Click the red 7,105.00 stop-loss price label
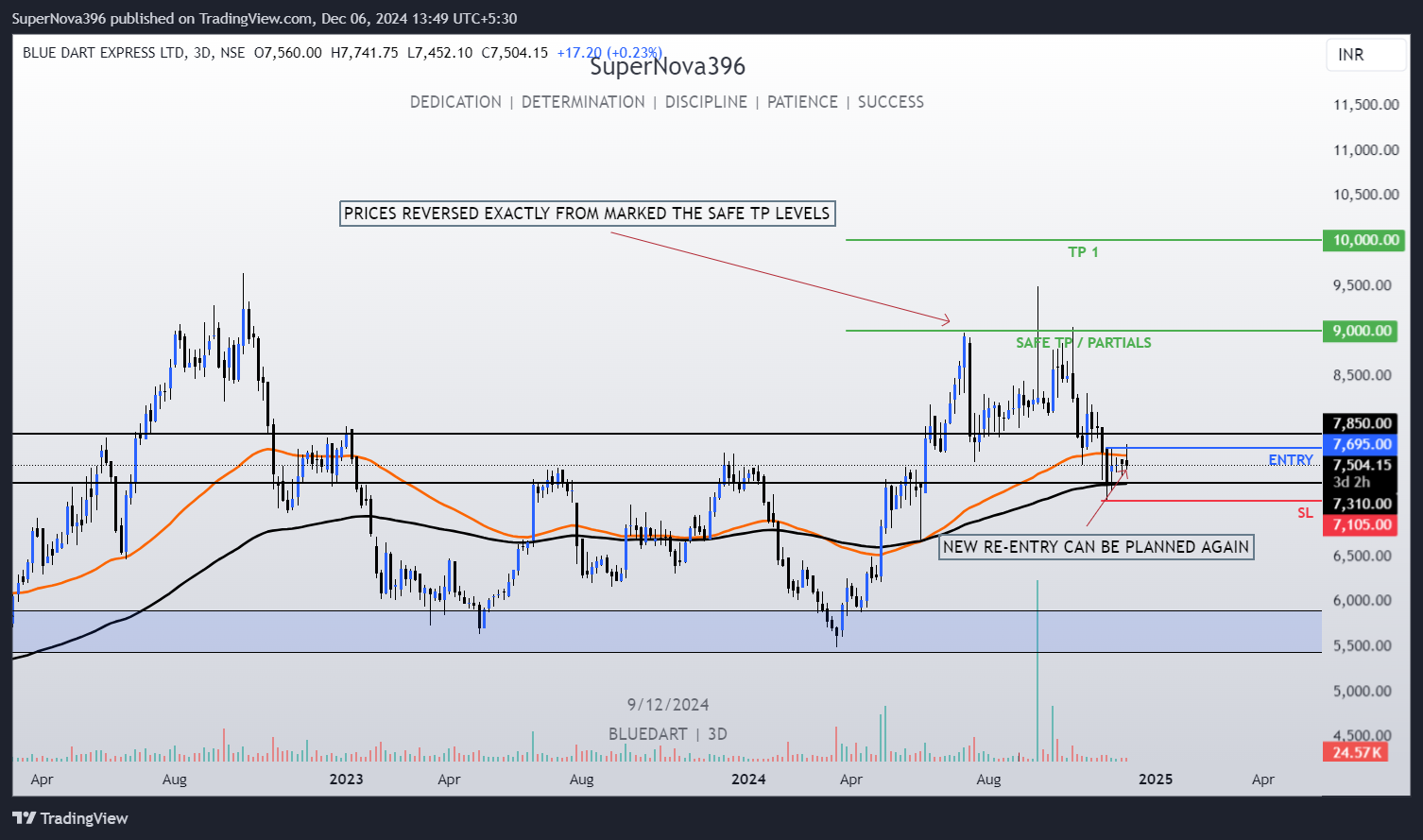The height and width of the screenshot is (840, 1423). pos(1362,524)
